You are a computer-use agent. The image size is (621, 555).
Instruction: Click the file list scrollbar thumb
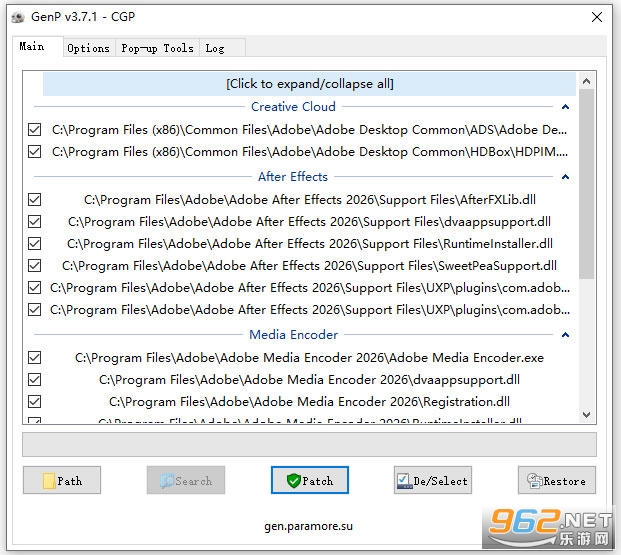(587, 184)
